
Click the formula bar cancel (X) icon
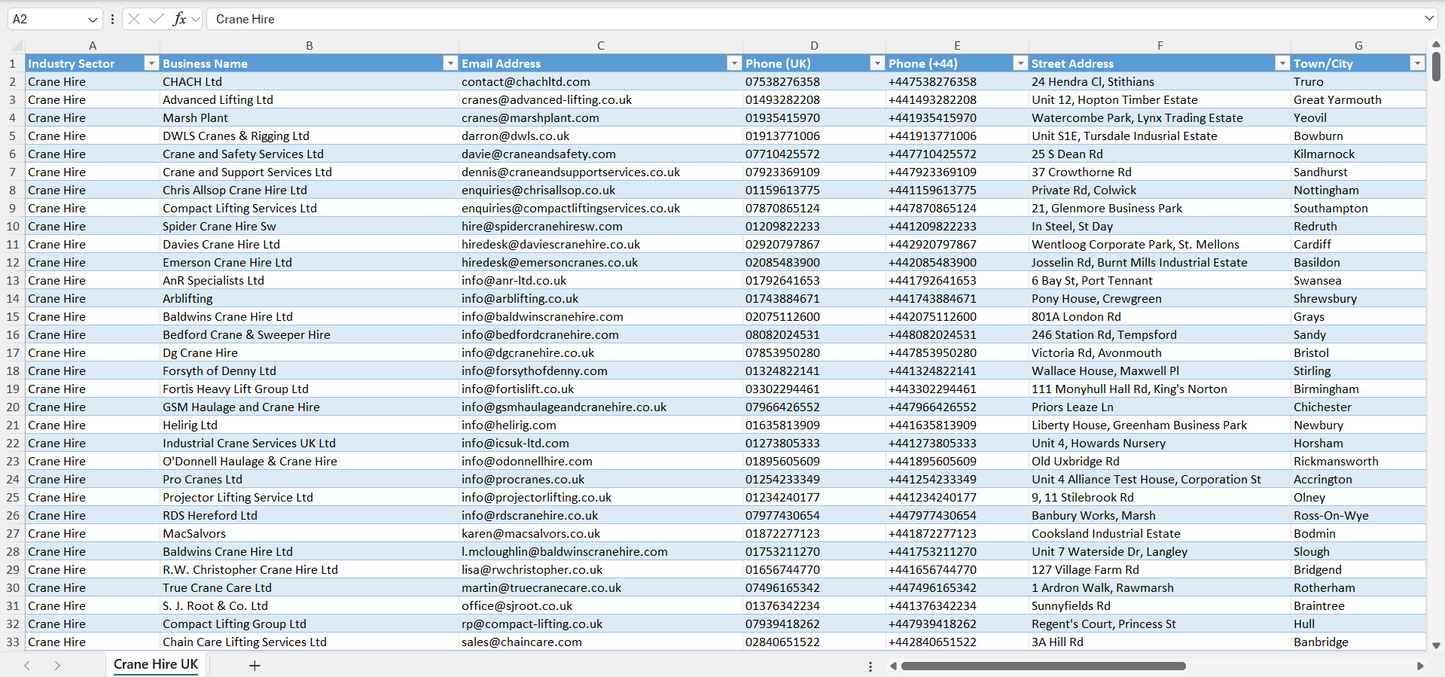point(134,19)
